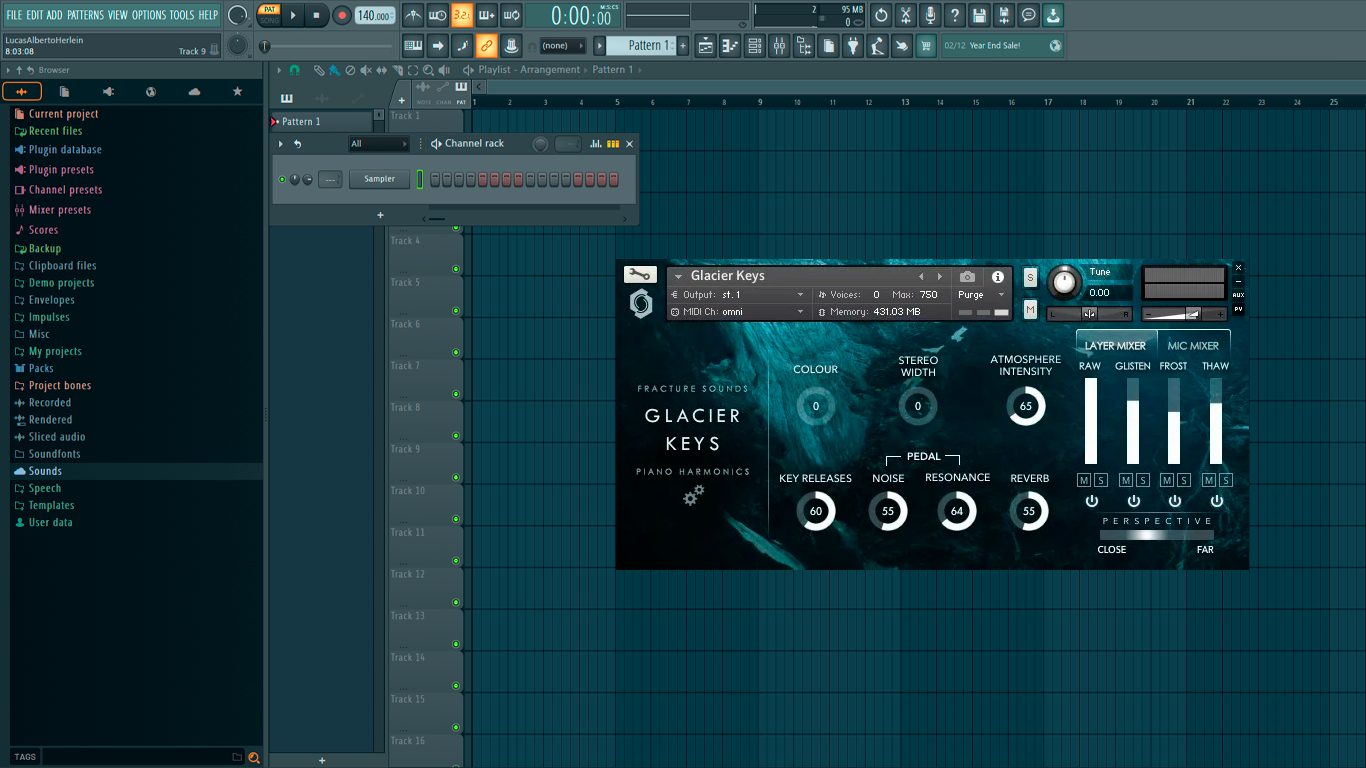
Task: Select the playlist paint brush tool
Action: [x=334, y=70]
